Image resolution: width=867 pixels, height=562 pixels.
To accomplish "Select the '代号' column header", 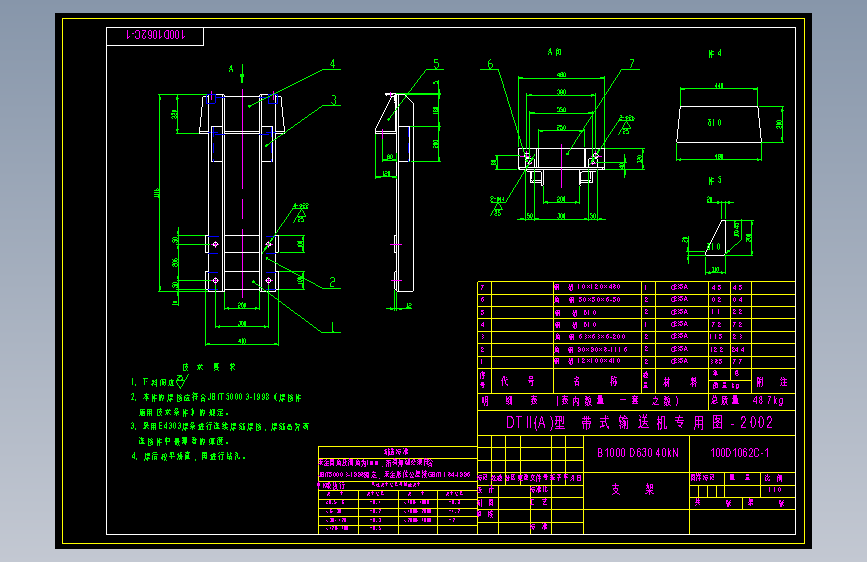I will click(x=518, y=381).
